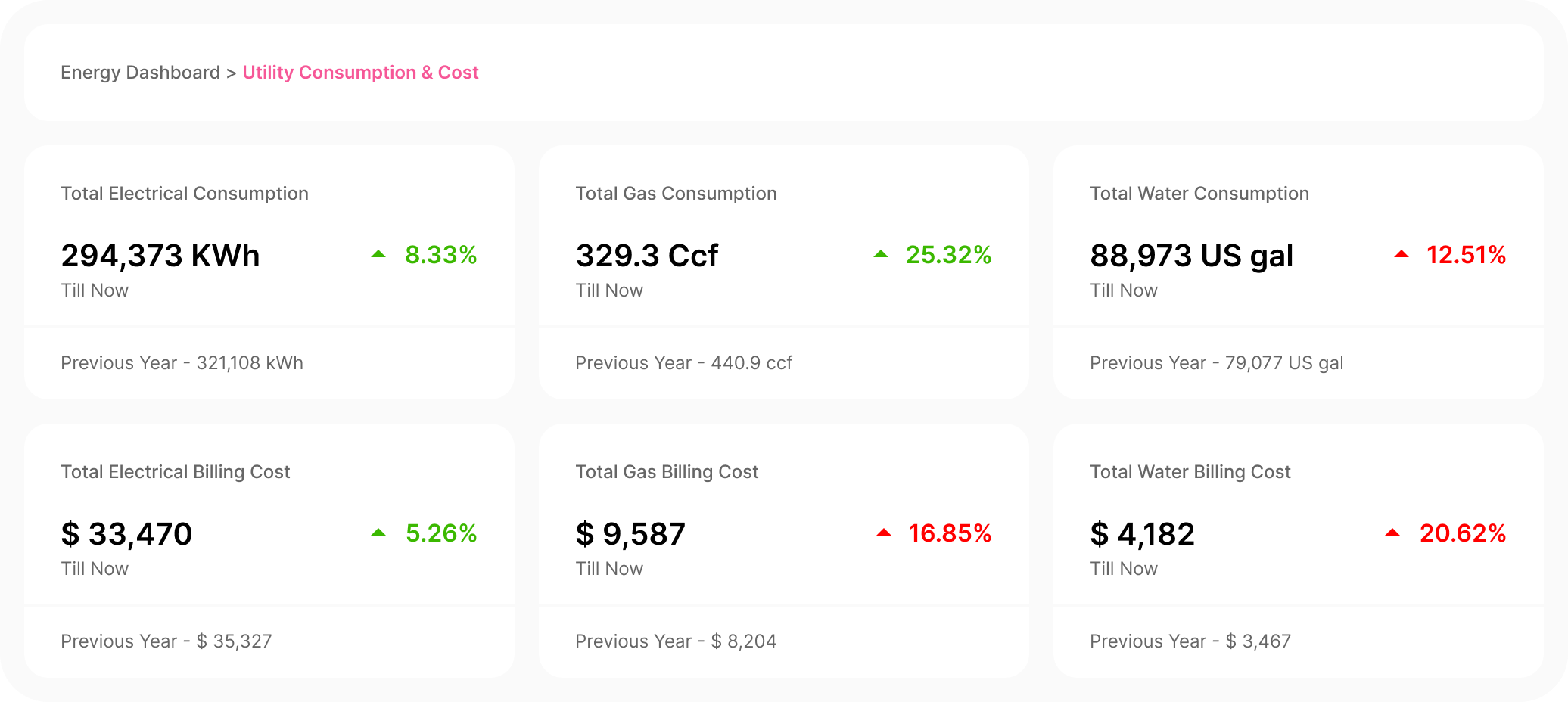Click the 294,373 KWh electrical value
1568x702 pixels.
[x=160, y=256]
